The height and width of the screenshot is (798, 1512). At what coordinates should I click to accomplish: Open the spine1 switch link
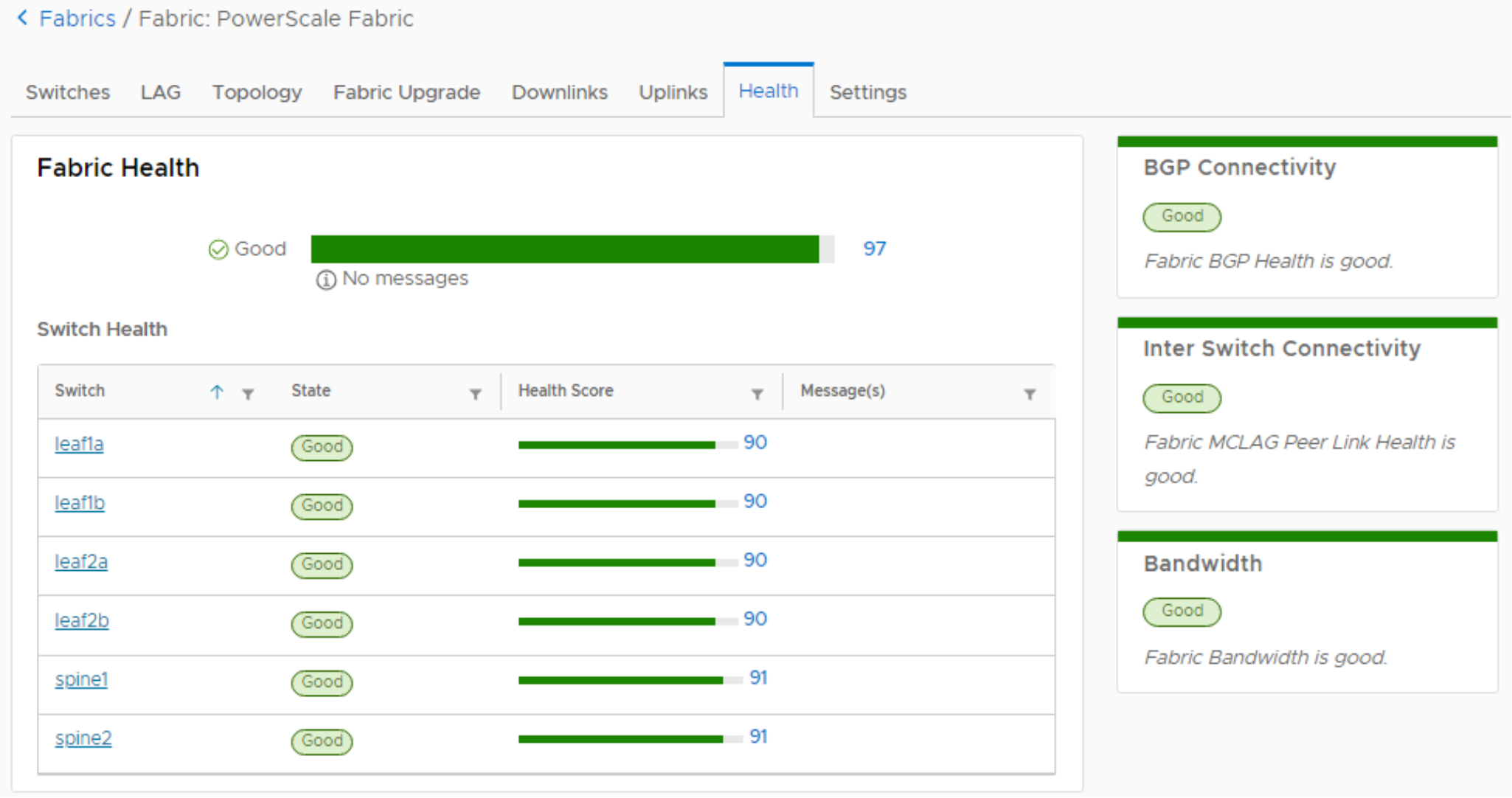(x=81, y=679)
